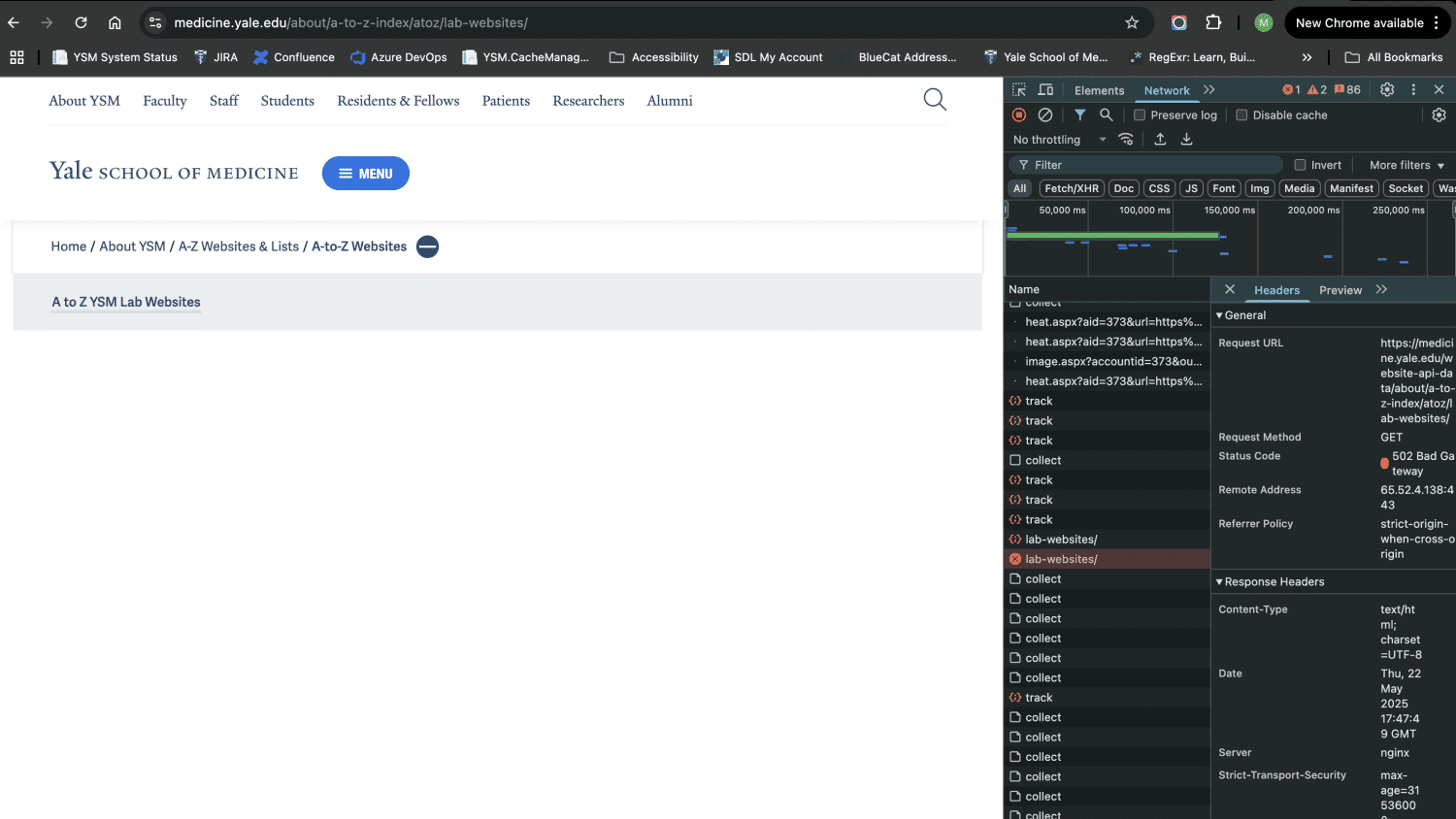Select the DevTools inspect element icon
The image size is (1456, 819).
tap(1019, 89)
